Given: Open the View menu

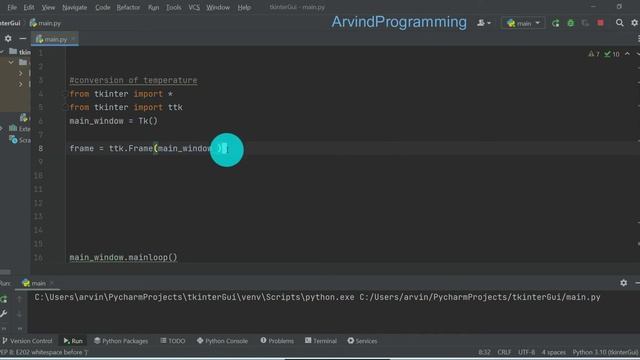Looking at the screenshot, I should tap(48, 7).
